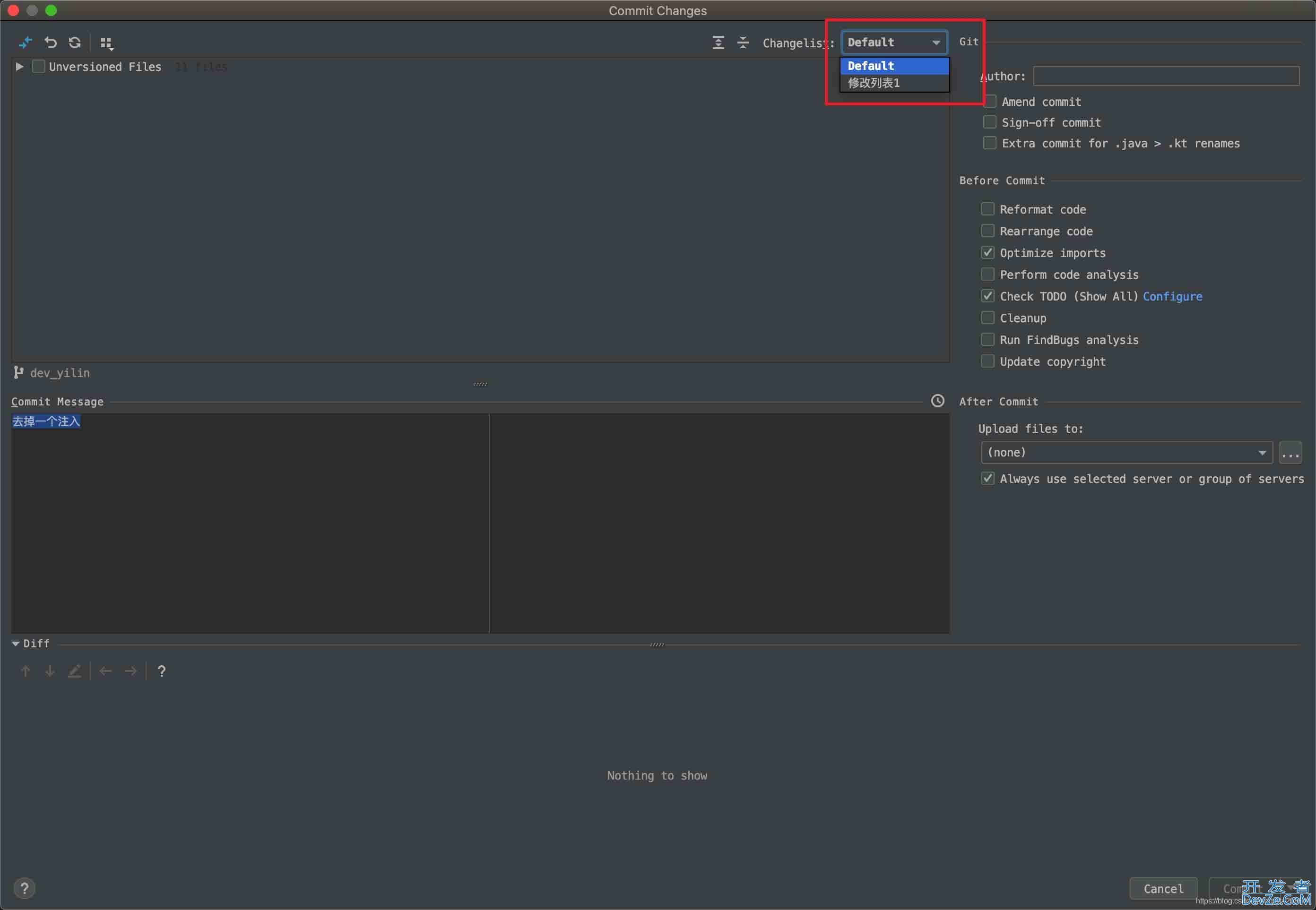Open the bottom-left help button
Viewport: 1316px width, 910px height.
(x=25, y=888)
